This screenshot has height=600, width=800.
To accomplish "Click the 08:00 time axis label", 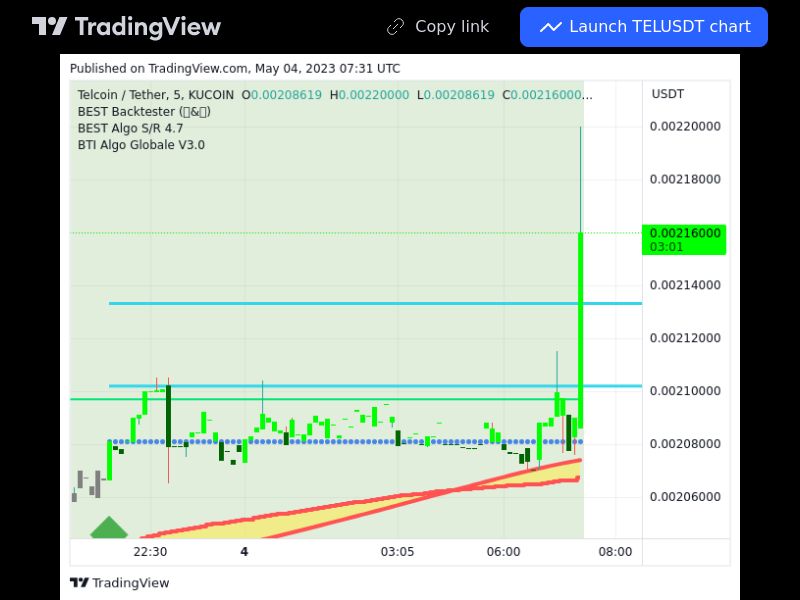I will point(615,552).
